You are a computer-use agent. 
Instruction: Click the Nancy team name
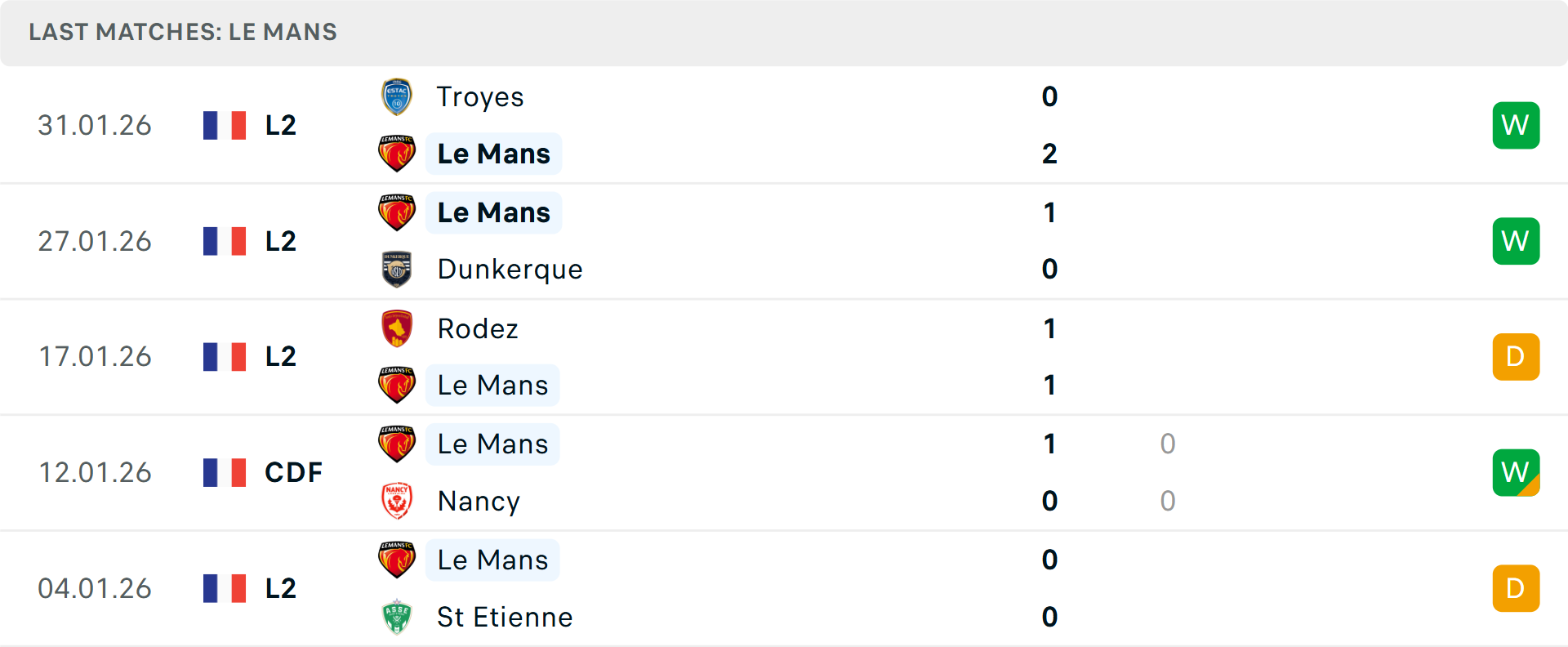point(479,501)
